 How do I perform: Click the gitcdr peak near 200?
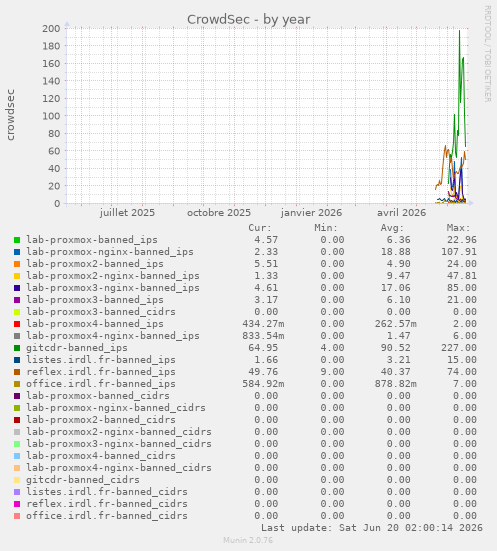[x=459, y=32]
